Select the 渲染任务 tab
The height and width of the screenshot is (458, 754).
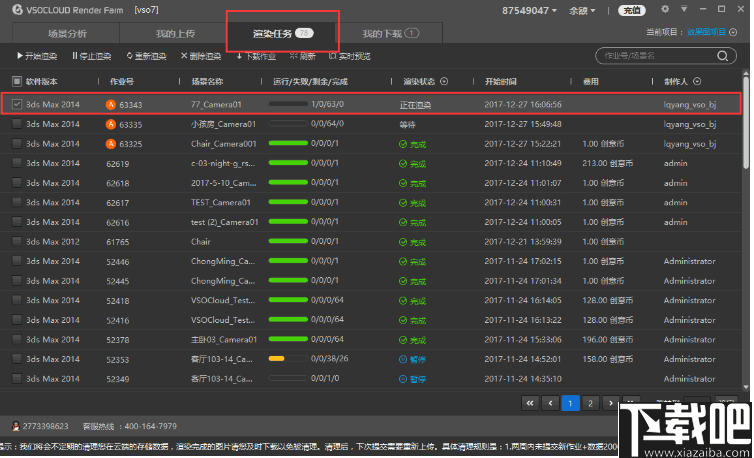283,33
